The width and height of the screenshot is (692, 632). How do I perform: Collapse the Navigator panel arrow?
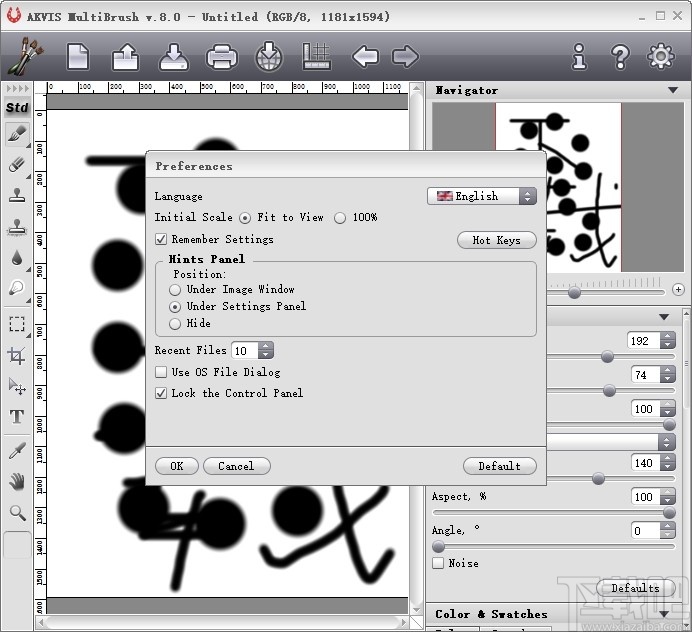point(673,90)
